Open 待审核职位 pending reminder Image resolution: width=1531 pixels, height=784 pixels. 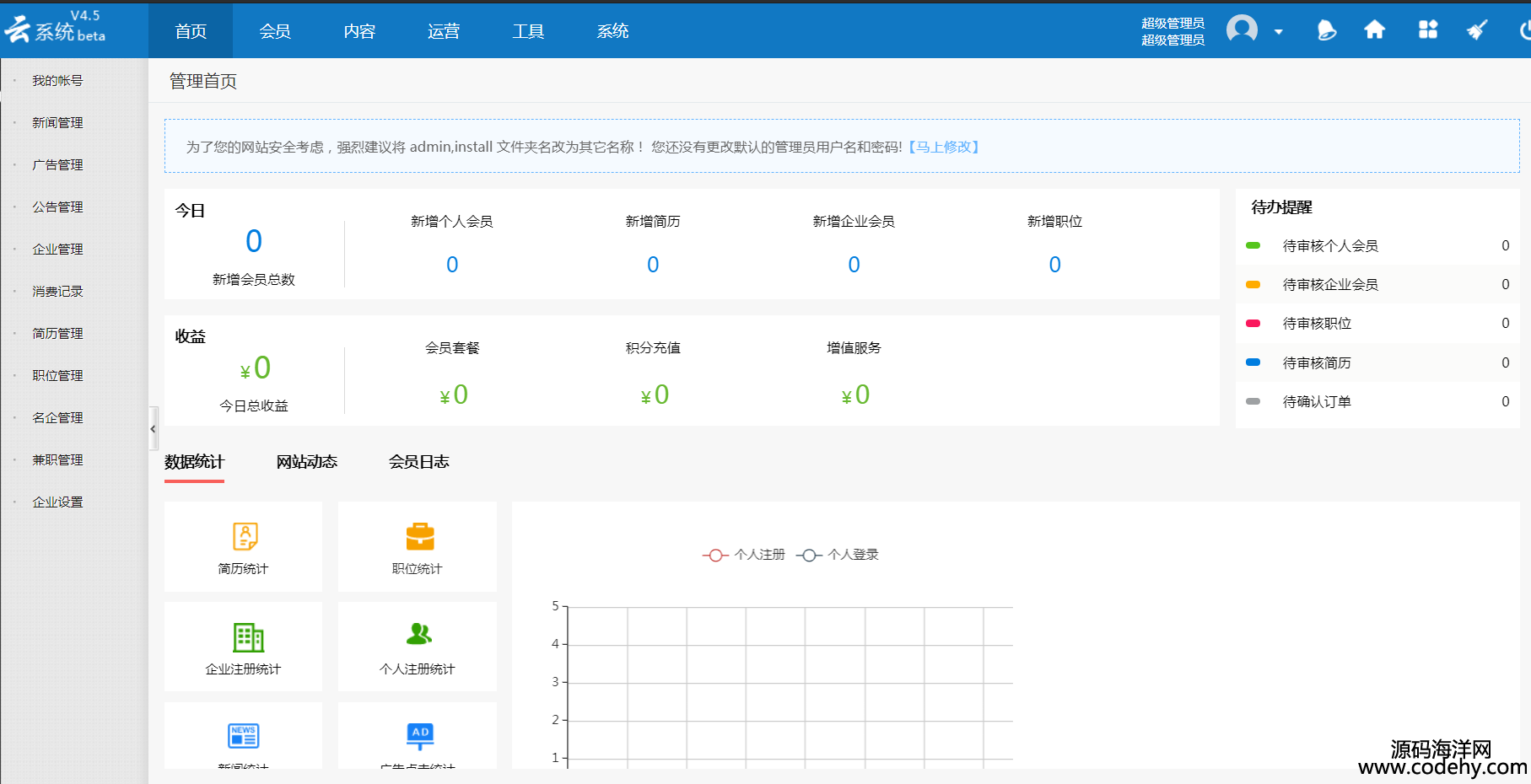pyautogui.click(x=1377, y=324)
